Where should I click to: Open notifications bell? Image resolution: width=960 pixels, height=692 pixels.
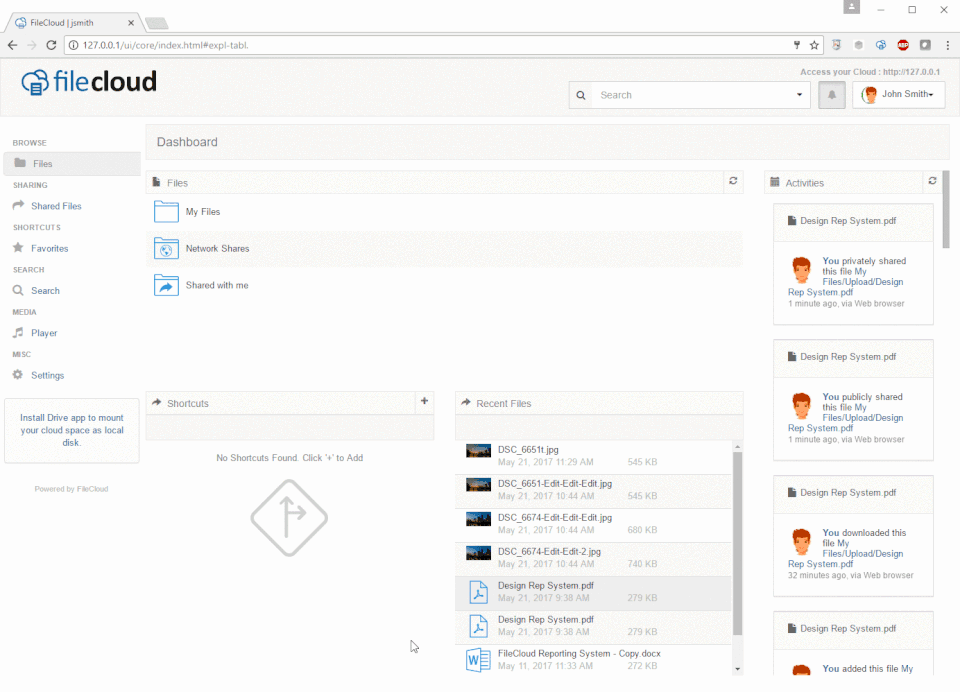point(831,95)
